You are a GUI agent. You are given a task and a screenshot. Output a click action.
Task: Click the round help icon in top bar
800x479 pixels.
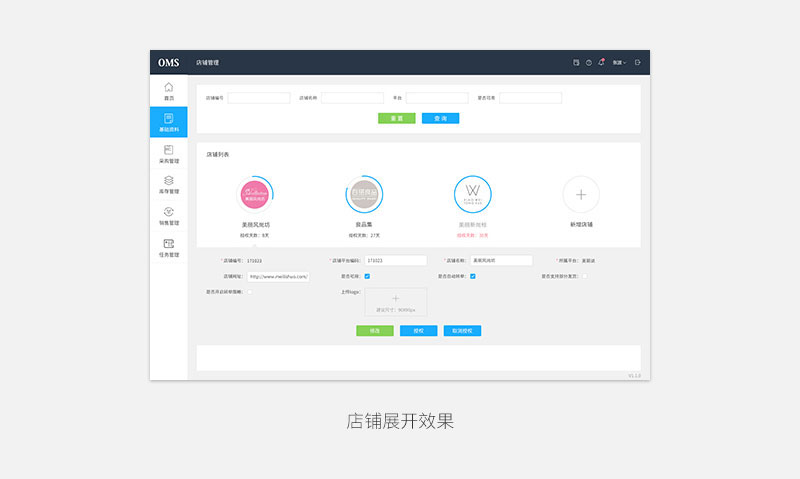point(589,62)
